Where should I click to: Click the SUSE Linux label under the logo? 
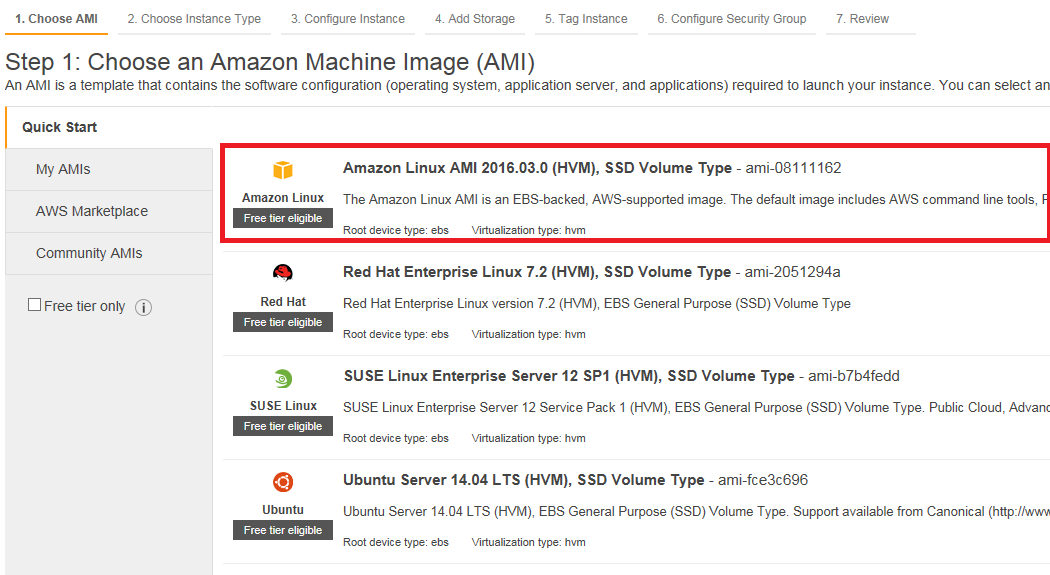[x=283, y=406]
